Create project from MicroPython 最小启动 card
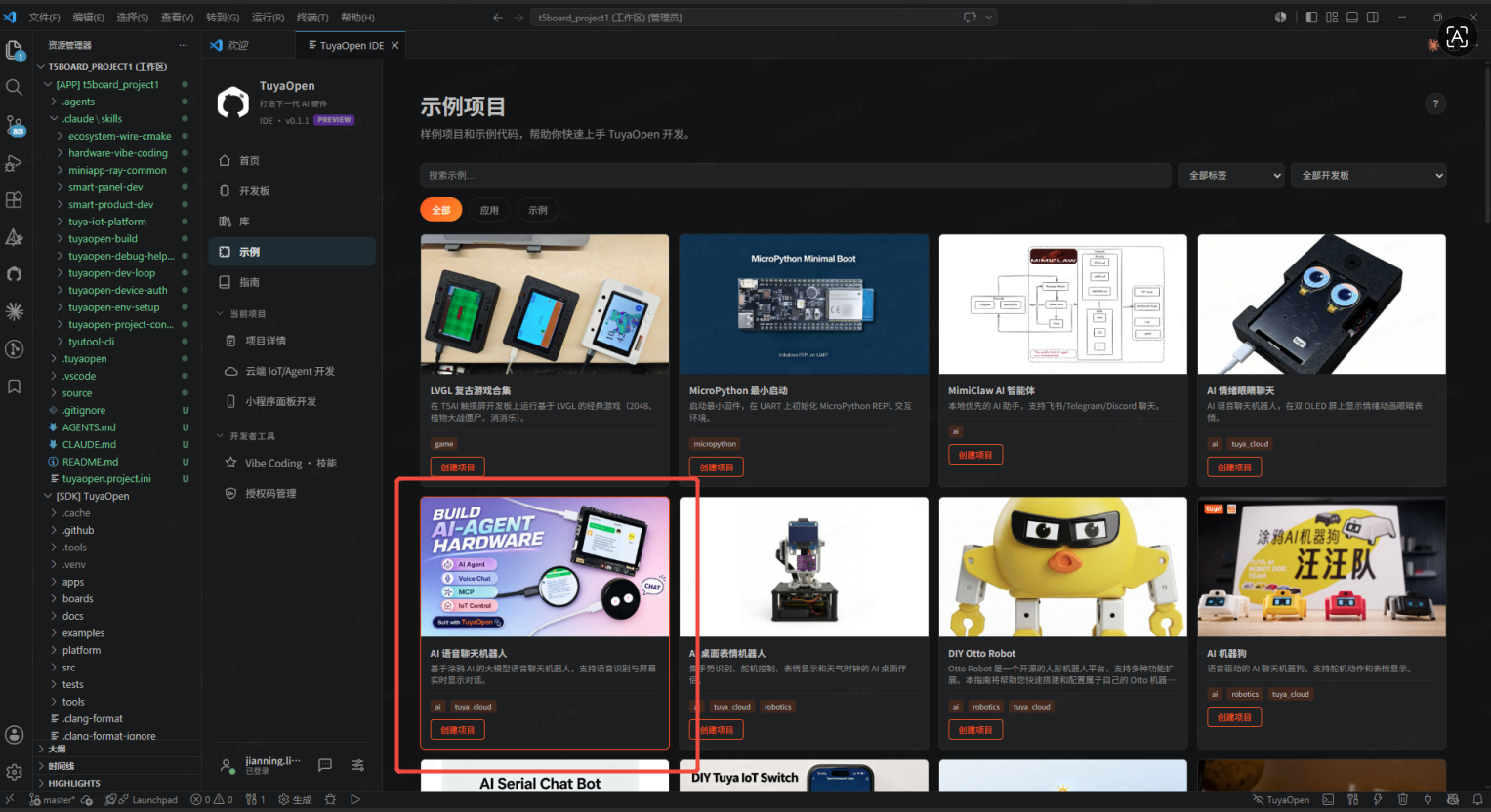The image size is (1491, 812). pos(716,467)
